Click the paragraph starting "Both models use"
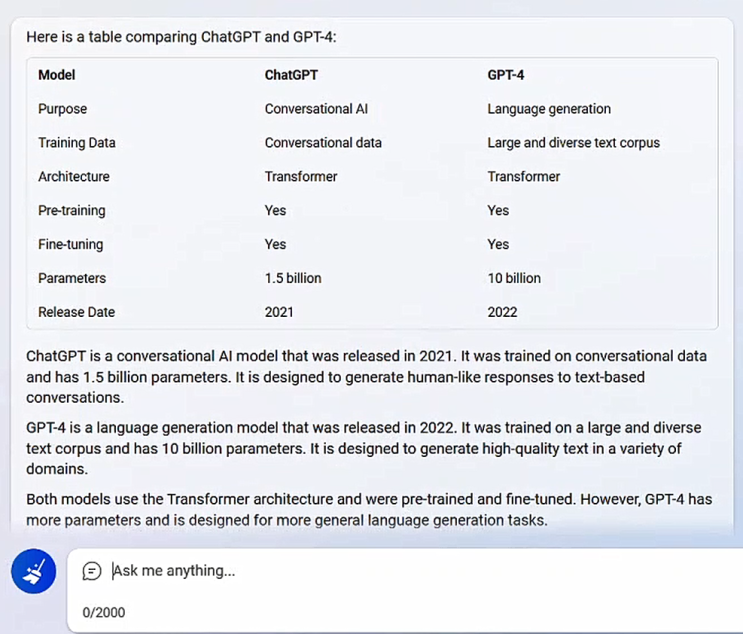 click(x=369, y=509)
